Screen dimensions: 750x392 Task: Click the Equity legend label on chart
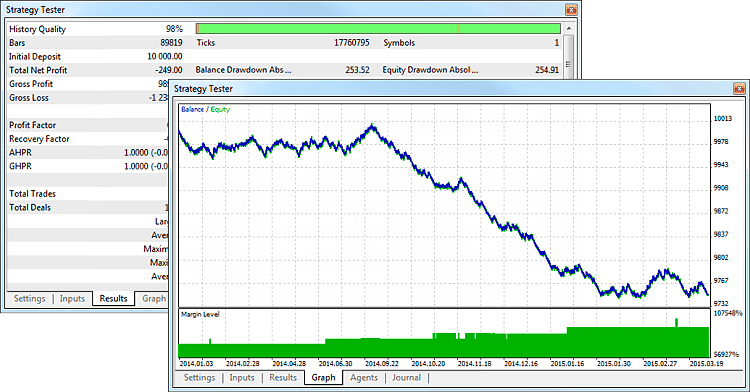pyautogui.click(x=221, y=109)
